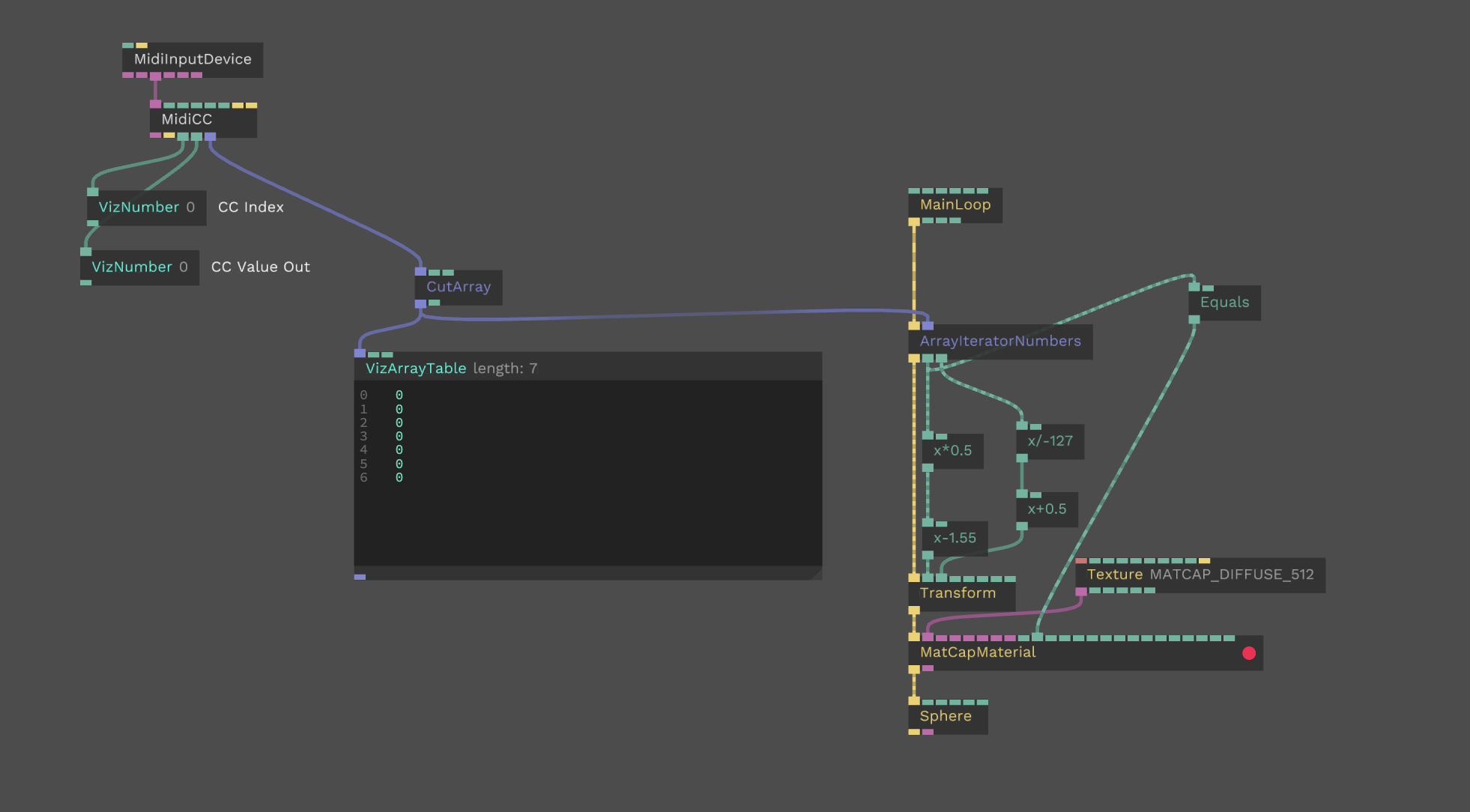Screen dimensions: 1470x812
Task: Click the pink material output port of MatCapMaterial
Action: (x=928, y=668)
